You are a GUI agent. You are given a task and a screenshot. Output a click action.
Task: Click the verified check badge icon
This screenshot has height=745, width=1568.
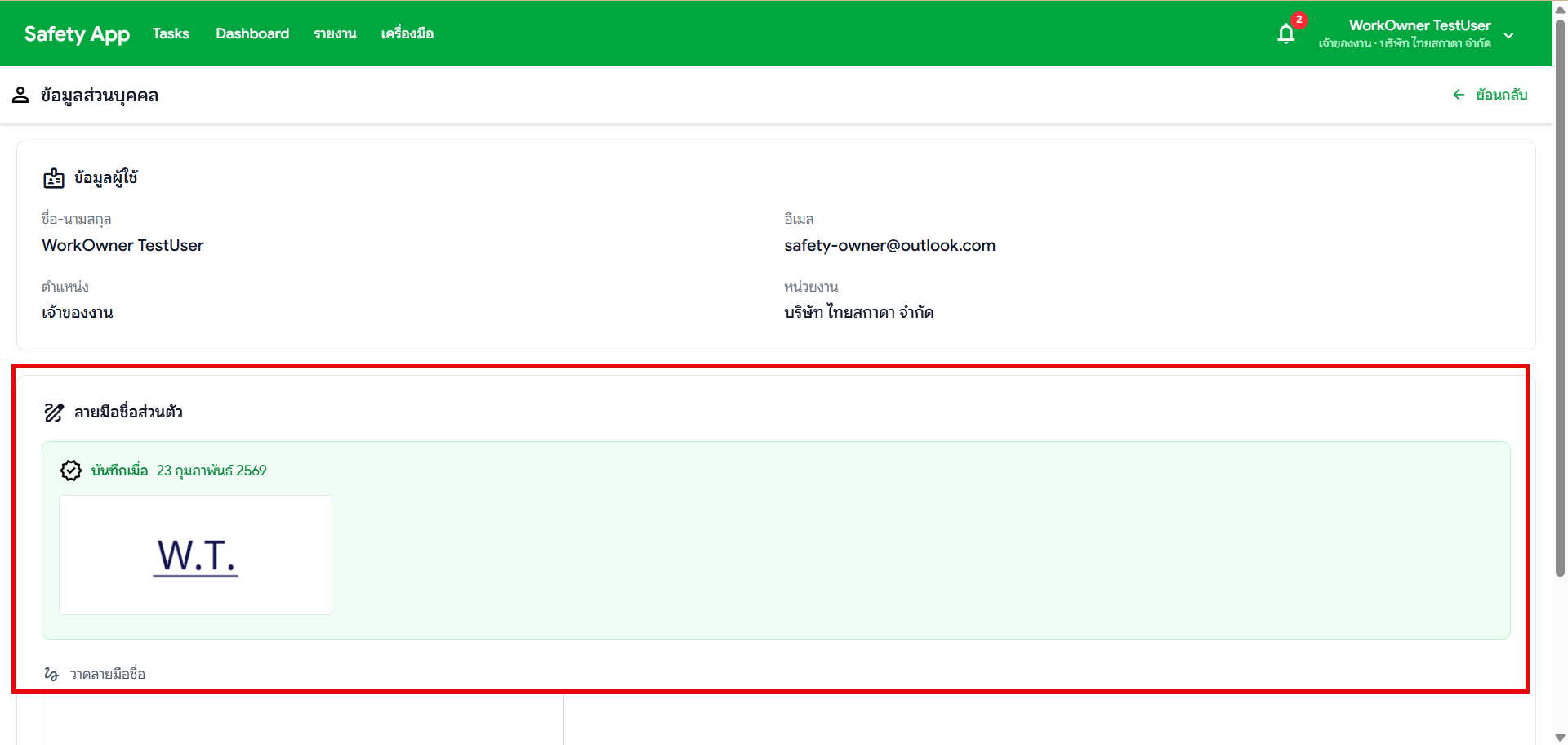pyautogui.click(x=71, y=471)
